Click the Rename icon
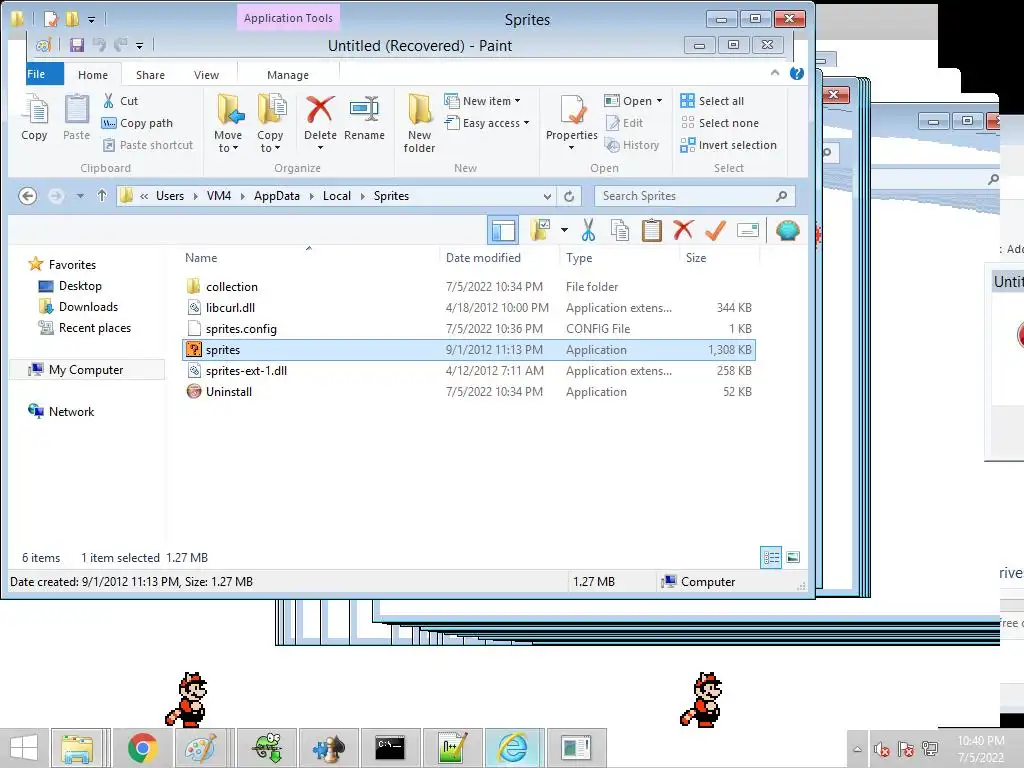 click(364, 109)
